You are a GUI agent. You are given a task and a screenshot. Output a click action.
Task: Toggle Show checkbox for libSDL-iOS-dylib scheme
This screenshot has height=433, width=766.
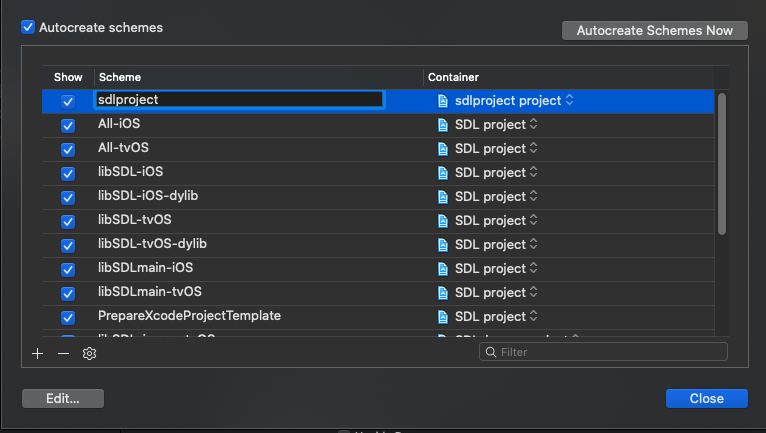click(x=68, y=197)
